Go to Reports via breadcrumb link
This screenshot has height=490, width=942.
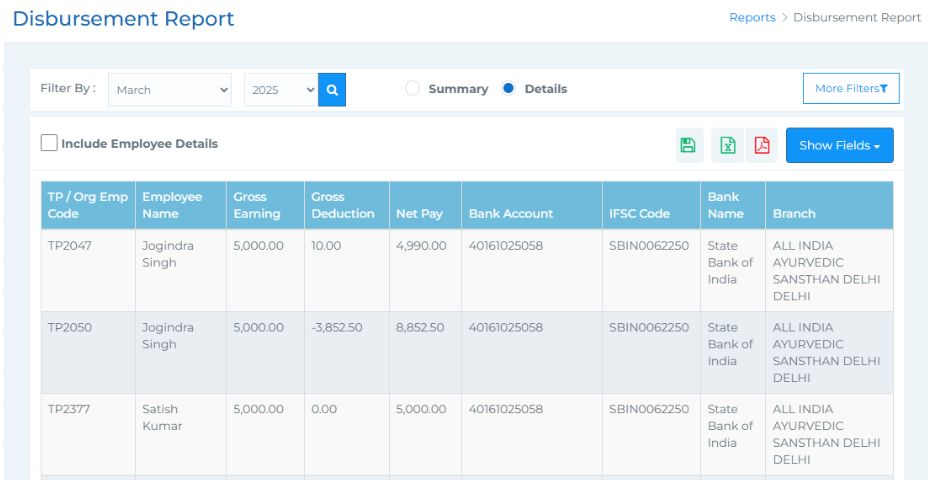(x=752, y=17)
